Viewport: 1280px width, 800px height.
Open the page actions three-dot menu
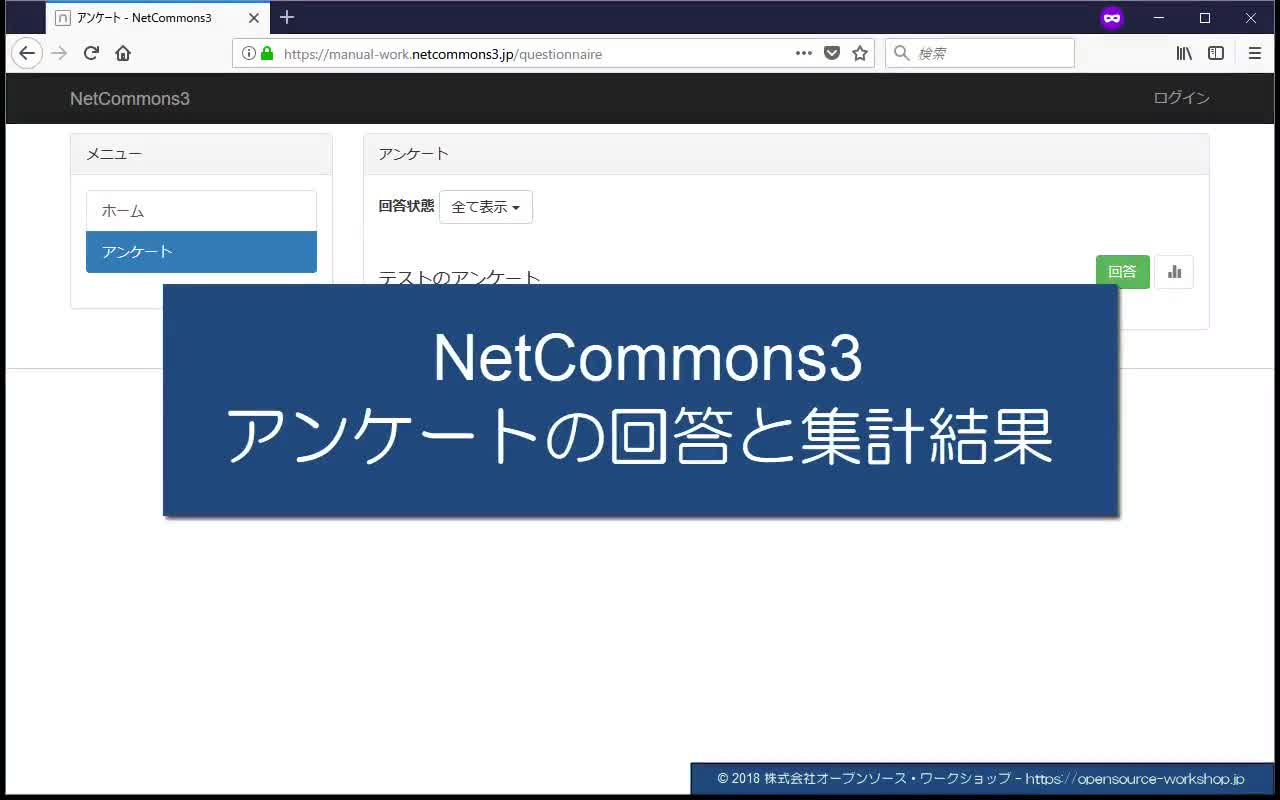pos(804,53)
